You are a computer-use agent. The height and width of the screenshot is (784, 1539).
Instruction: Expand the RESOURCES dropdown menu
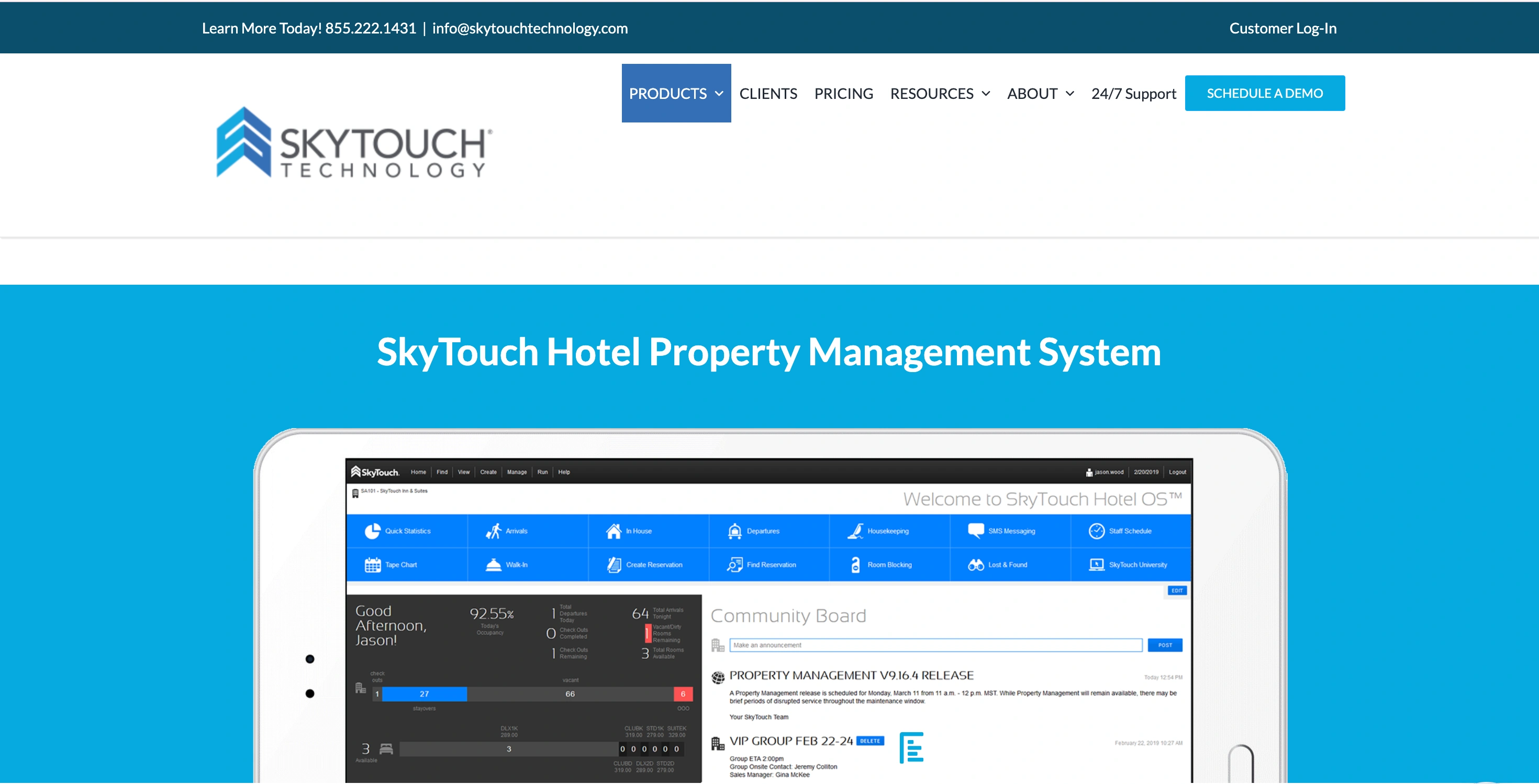[940, 94]
